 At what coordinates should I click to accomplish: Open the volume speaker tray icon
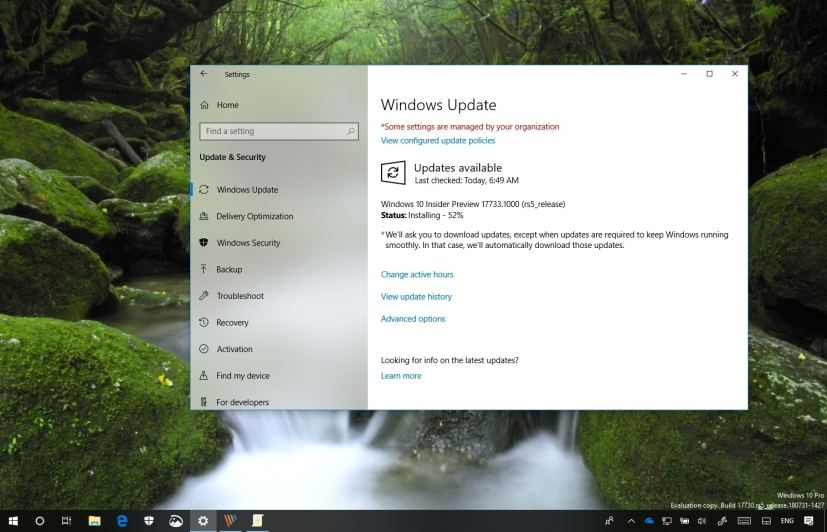click(x=702, y=521)
